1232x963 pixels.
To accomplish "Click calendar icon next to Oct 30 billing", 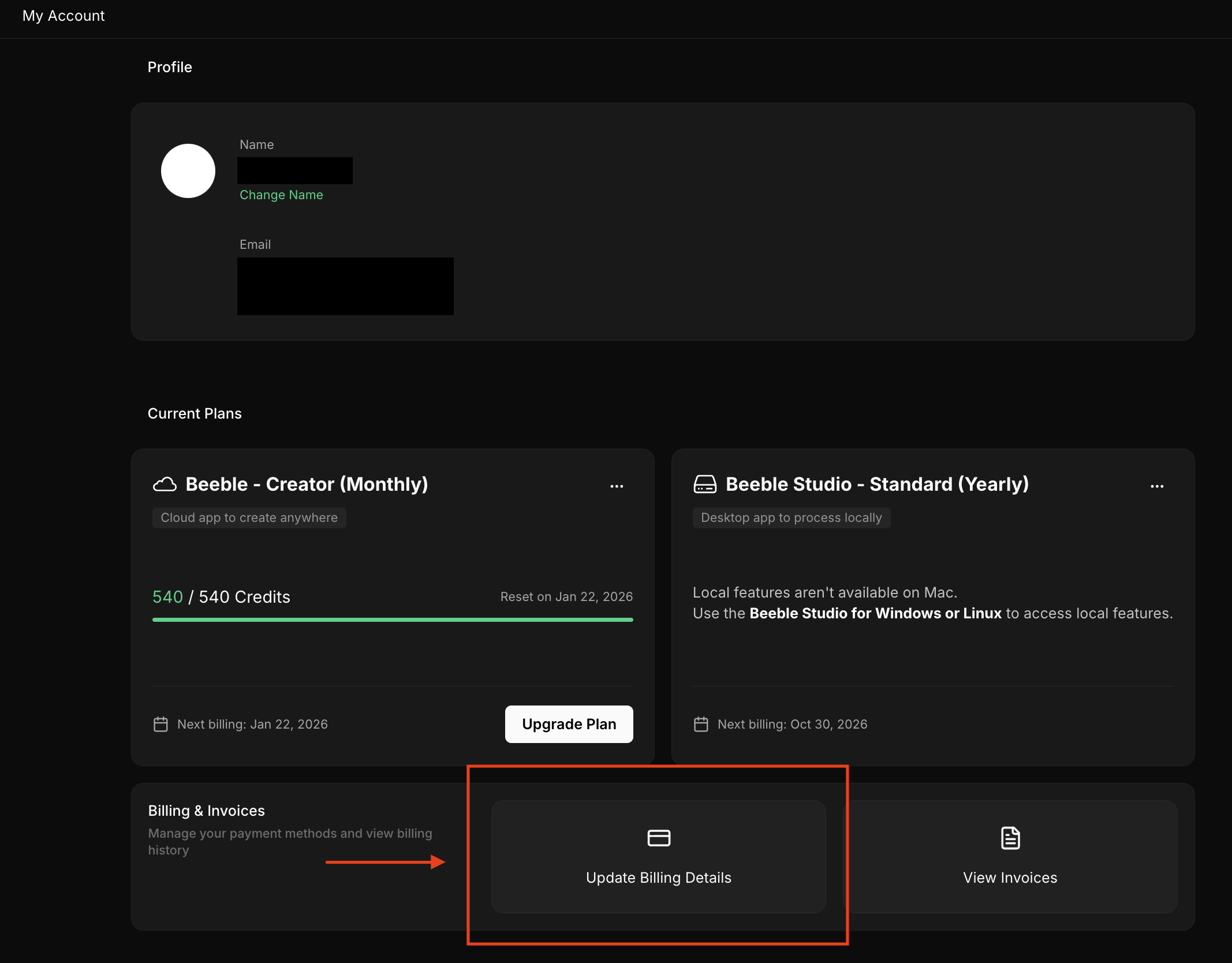I will tap(701, 724).
